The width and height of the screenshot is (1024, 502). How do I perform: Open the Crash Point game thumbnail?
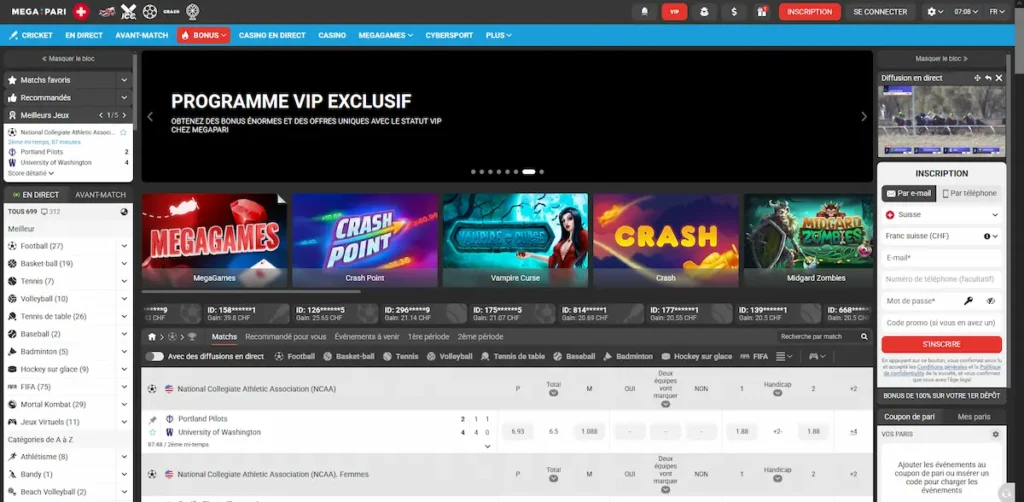(364, 240)
